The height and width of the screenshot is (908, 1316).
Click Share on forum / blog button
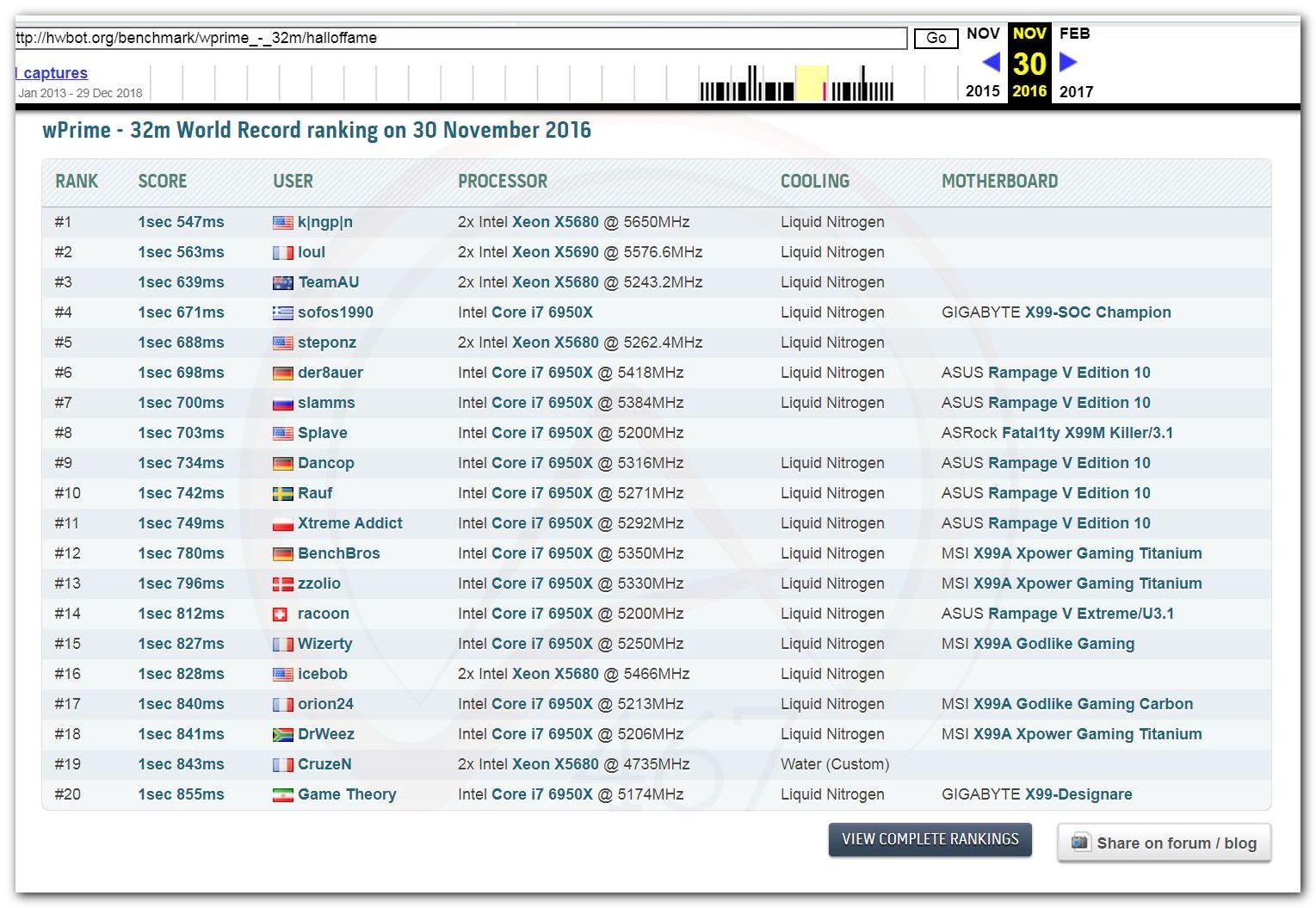tap(1164, 843)
